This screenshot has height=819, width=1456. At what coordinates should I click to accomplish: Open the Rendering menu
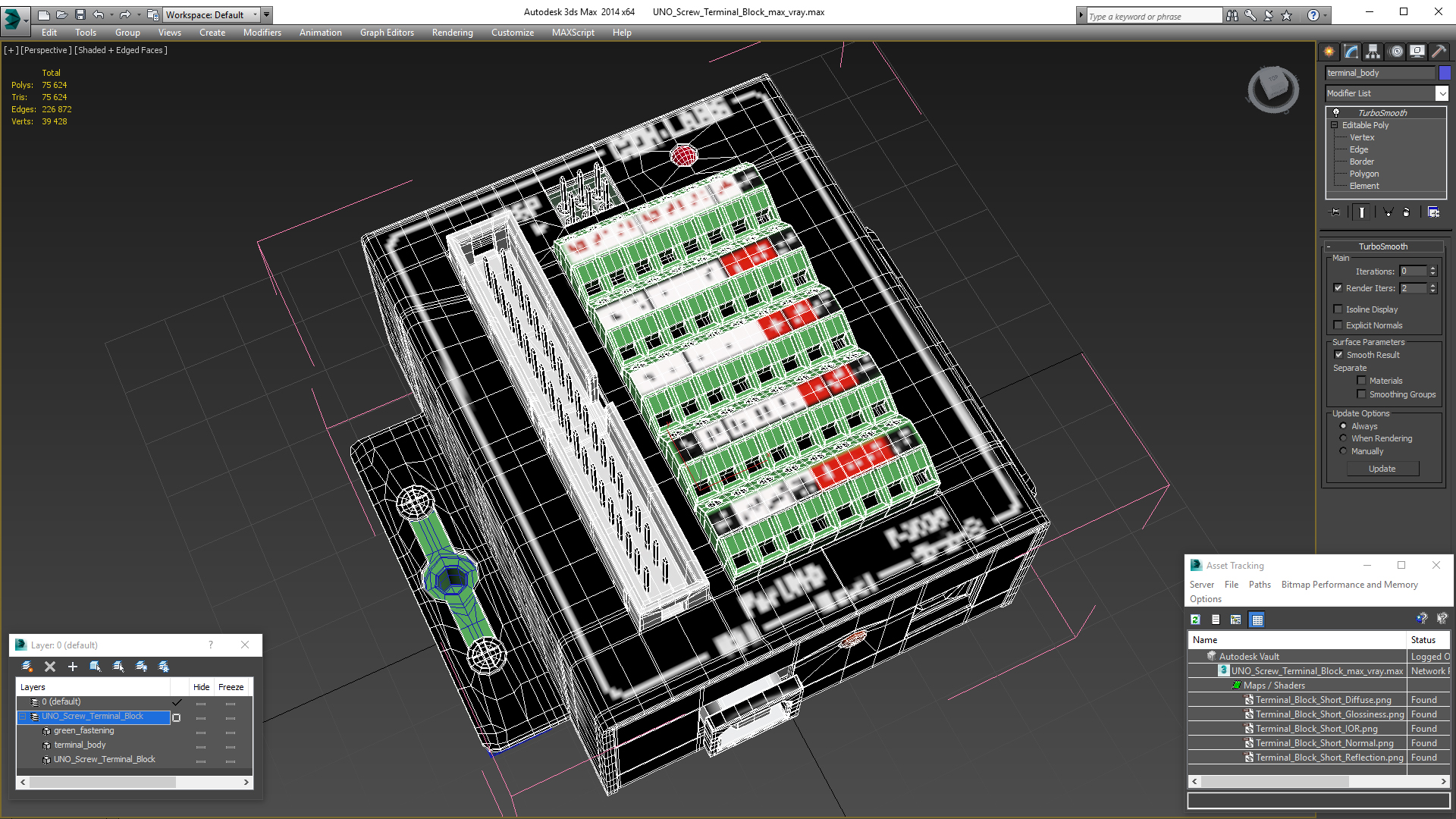pyautogui.click(x=452, y=32)
